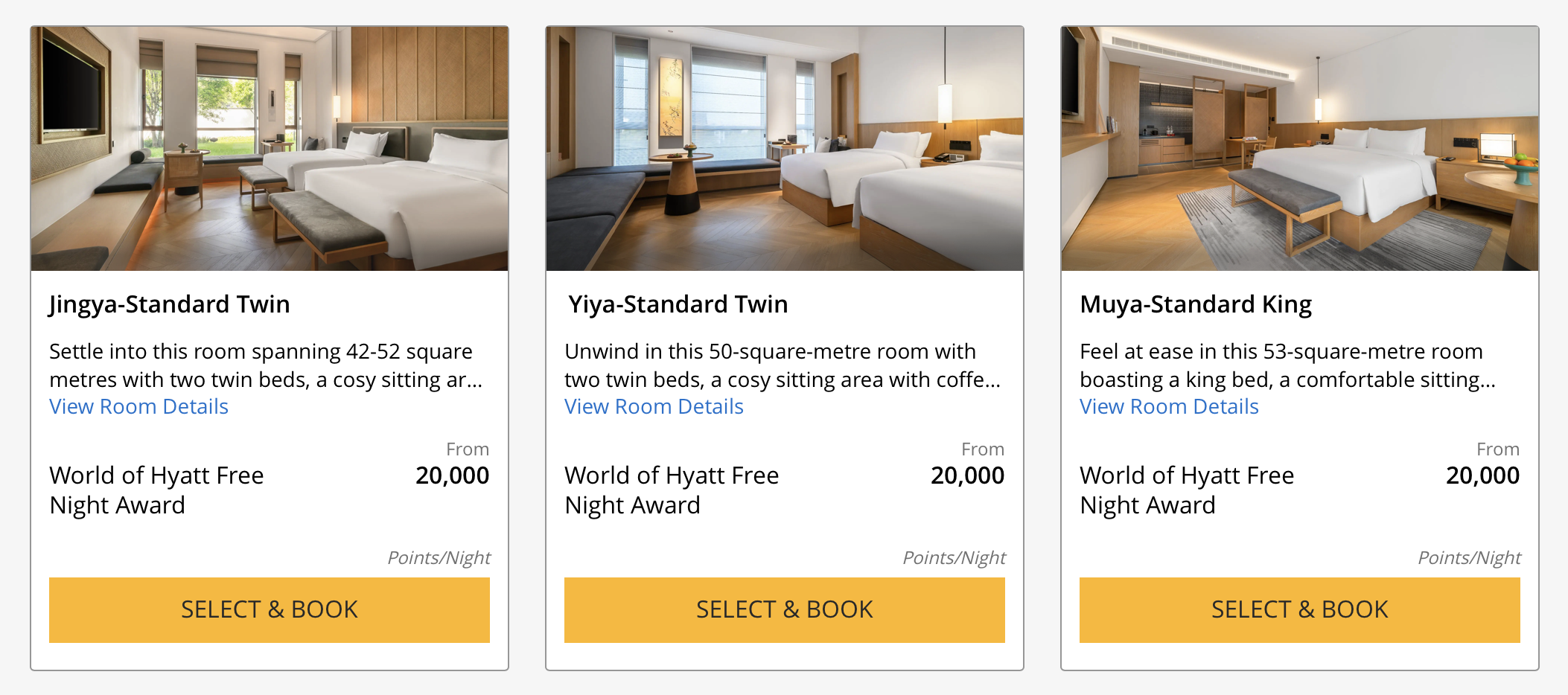Image resolution: width=1568 pixels, height=695 pixels.
Task: Click World of Hyatt Free Night Award on Jingya card
Action: [156, 490]
